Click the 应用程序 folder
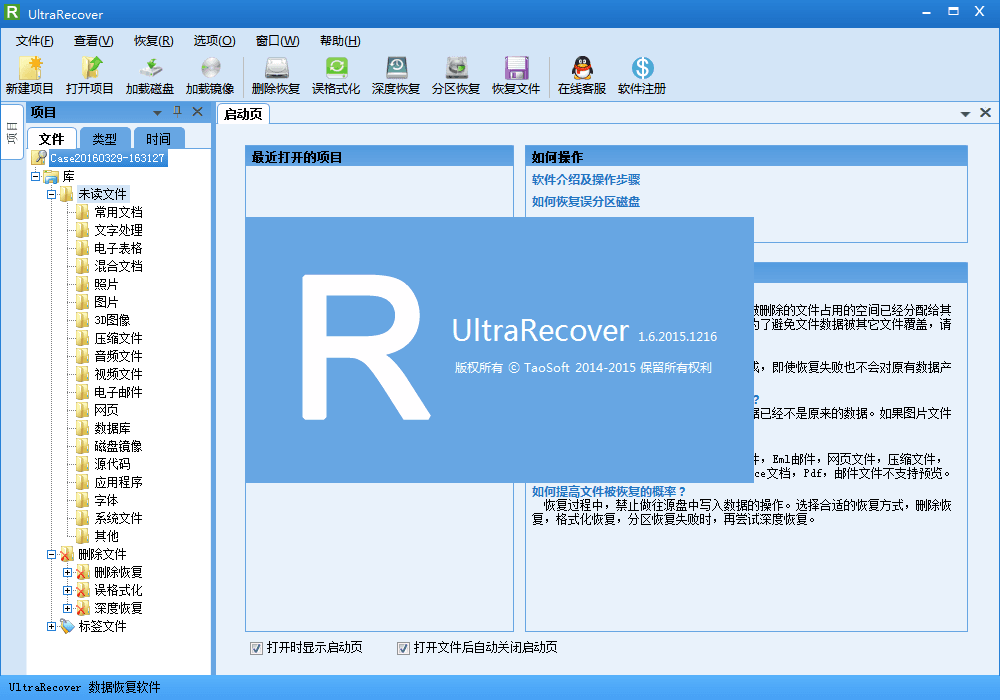 pos(118,481)
